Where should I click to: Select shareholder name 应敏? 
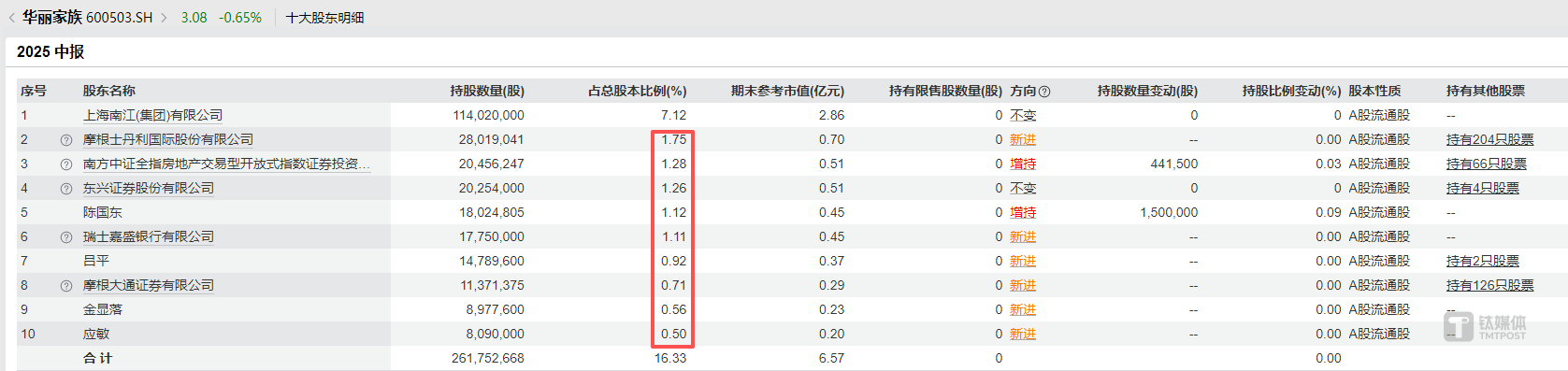(96, 334)
